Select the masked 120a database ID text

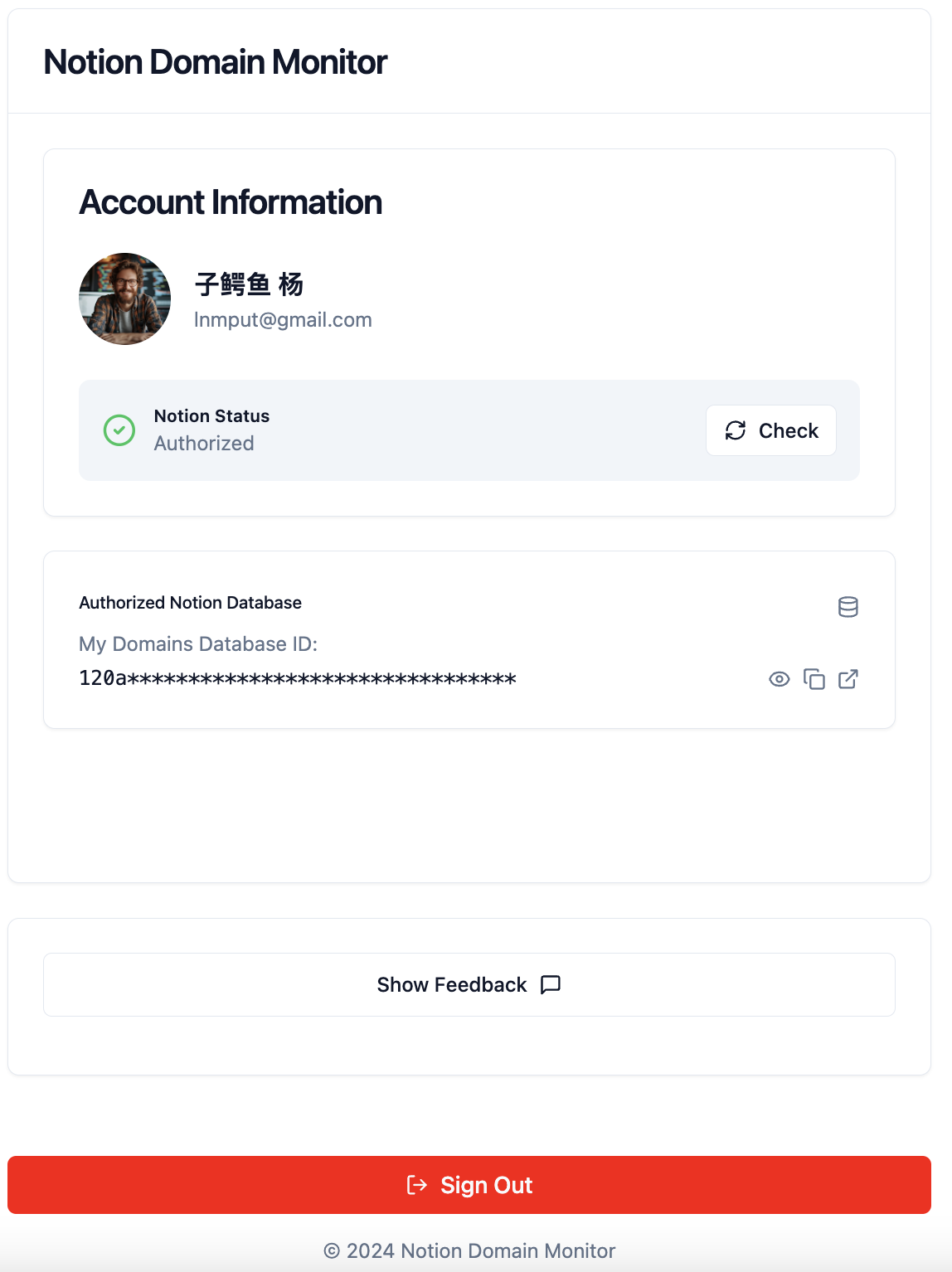(298, 678)
